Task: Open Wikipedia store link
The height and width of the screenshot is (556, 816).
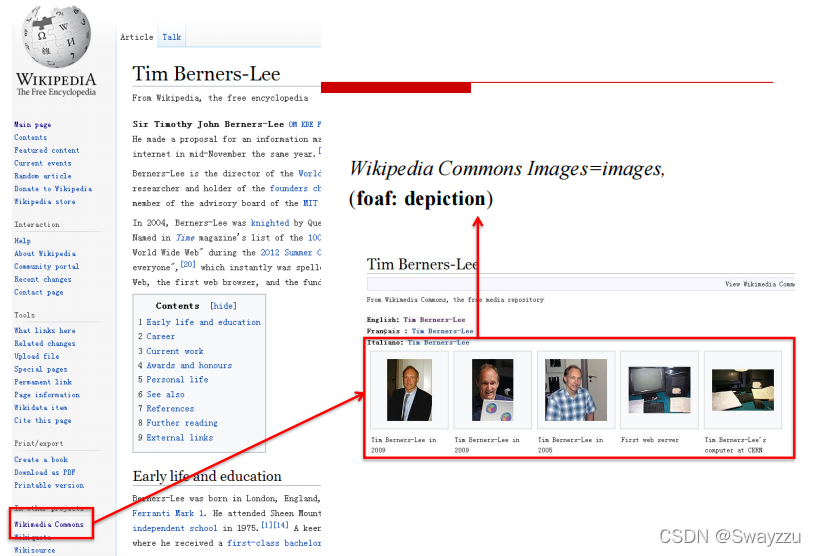Action: [x=45, y=201]
